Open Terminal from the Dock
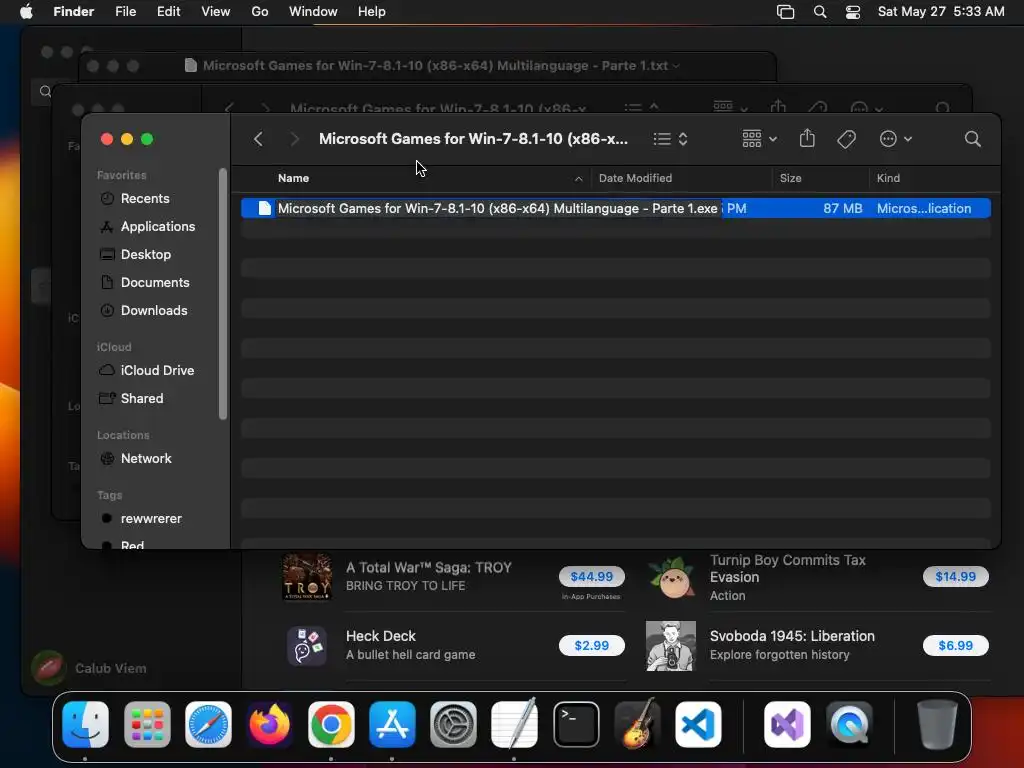This screenshot has width=1024, height=768. point(576,725)
